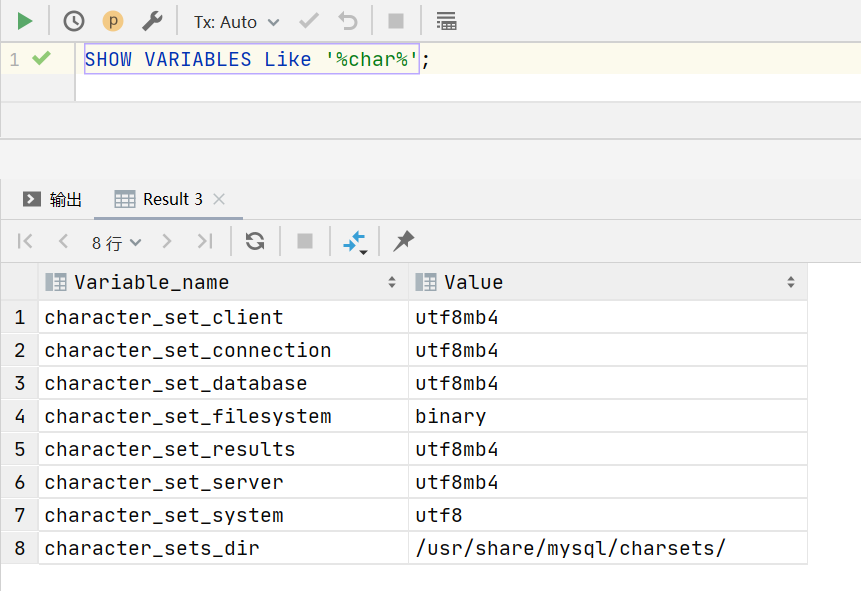Viewport: 861px width, 591px height.
Task: Click the orange parameters 'p' icon
Action: pyautogui.click(x=113, y=21)
